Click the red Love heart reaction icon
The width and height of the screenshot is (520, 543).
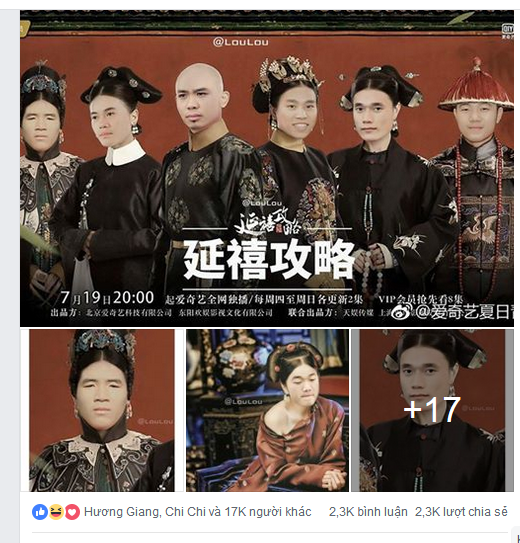(72, 512)
